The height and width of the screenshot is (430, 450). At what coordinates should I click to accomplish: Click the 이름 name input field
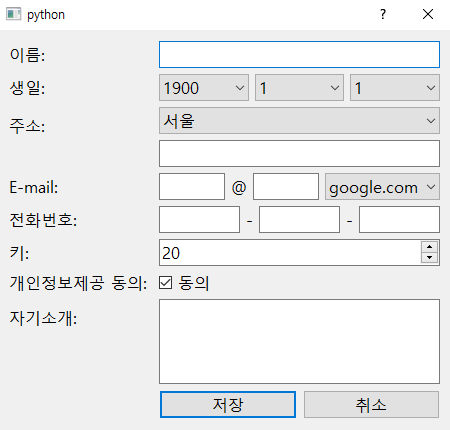click(x=299, y=55)
